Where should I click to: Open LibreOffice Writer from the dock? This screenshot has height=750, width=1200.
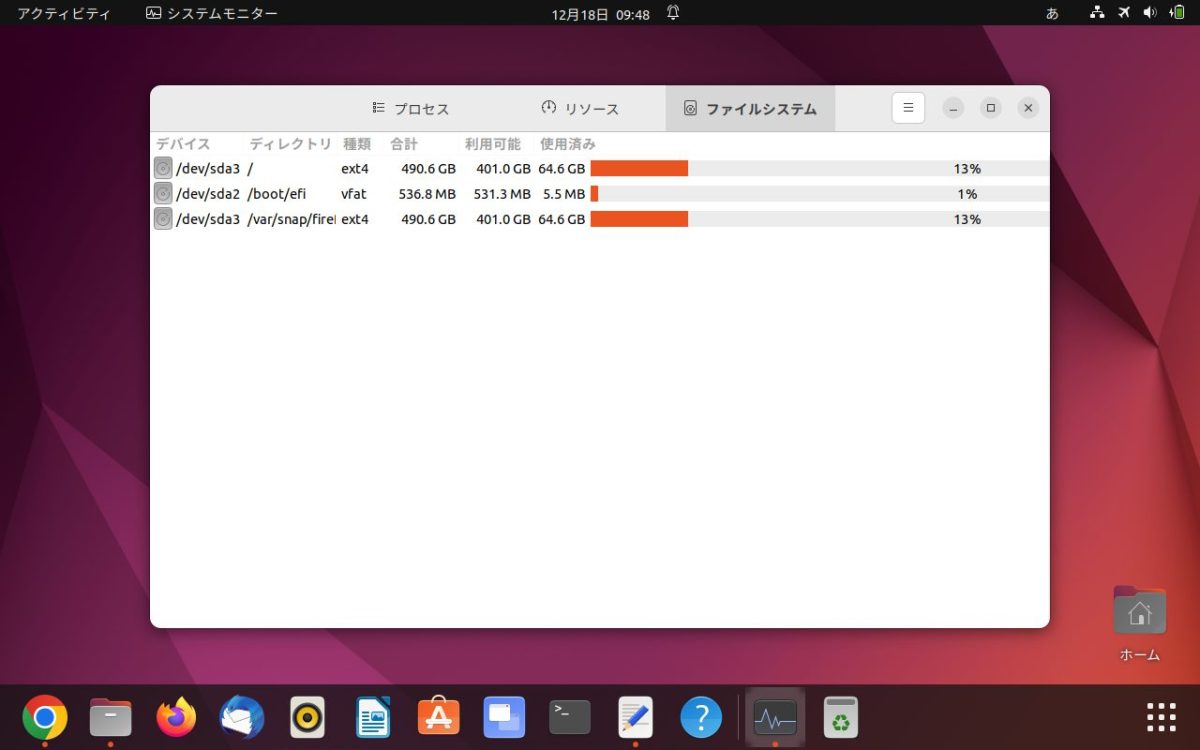point(373,717)
